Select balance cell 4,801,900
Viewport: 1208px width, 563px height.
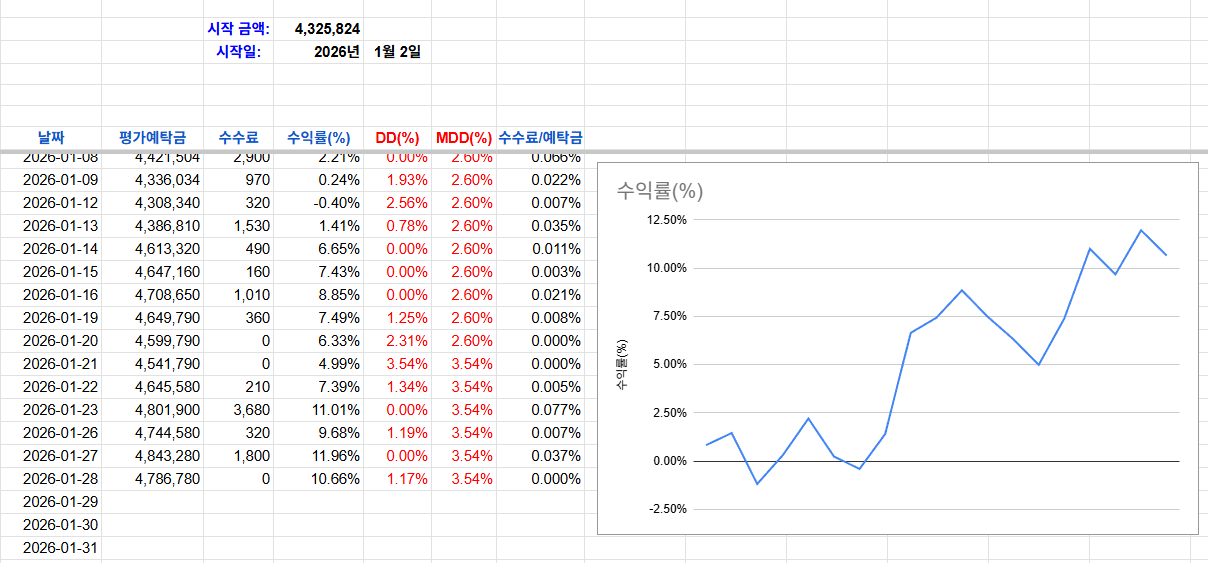click(152, 410)
